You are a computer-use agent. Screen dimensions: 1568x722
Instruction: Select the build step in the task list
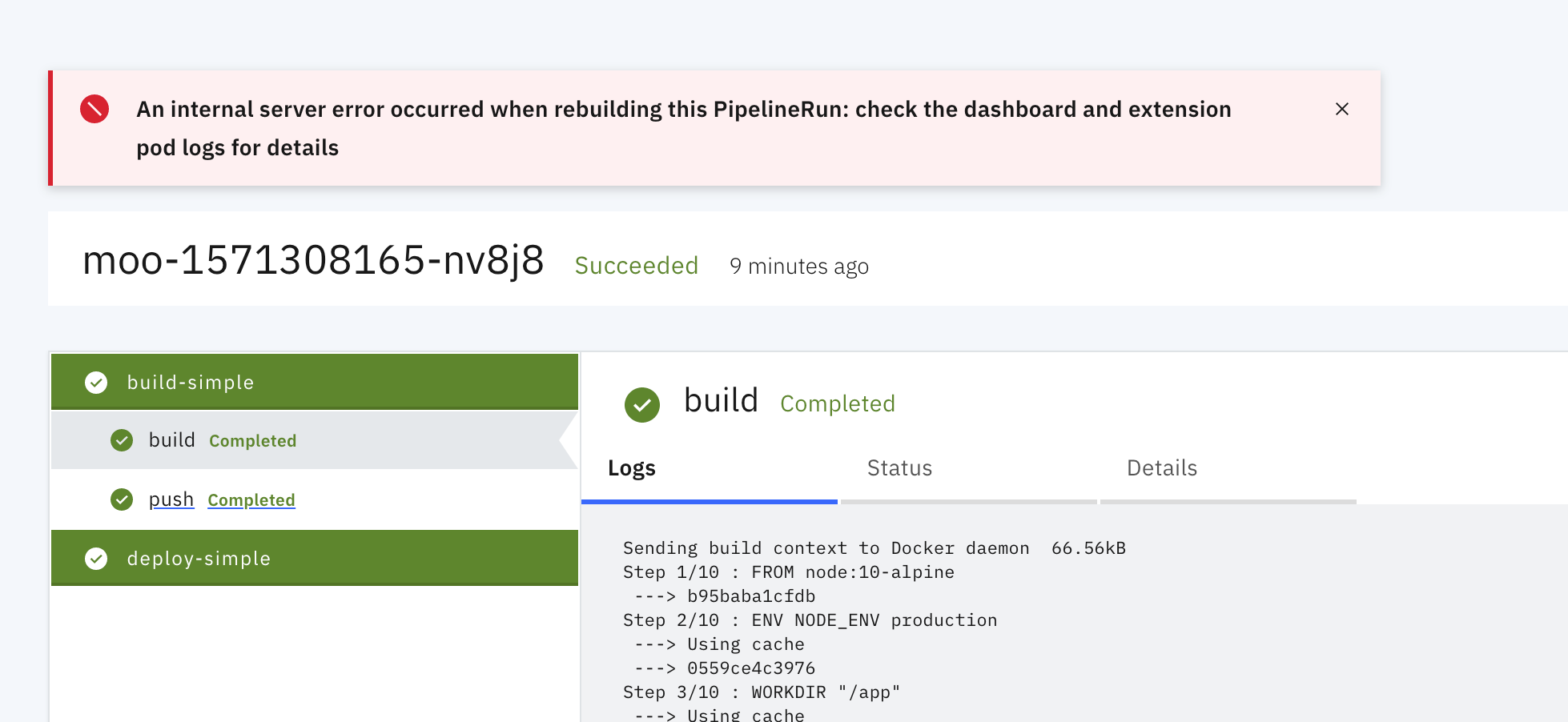point(171,439)
